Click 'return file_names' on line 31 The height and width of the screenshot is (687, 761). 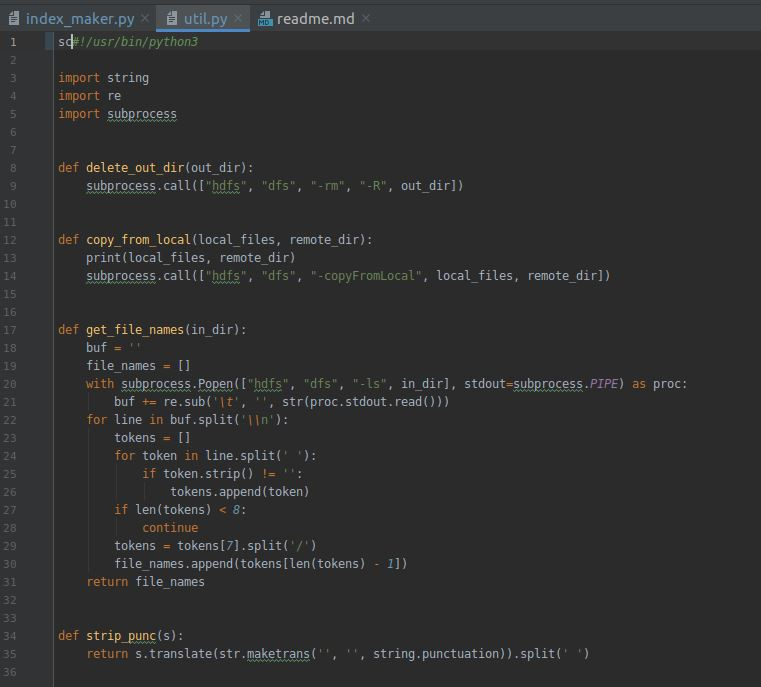(x=146, y=582)
